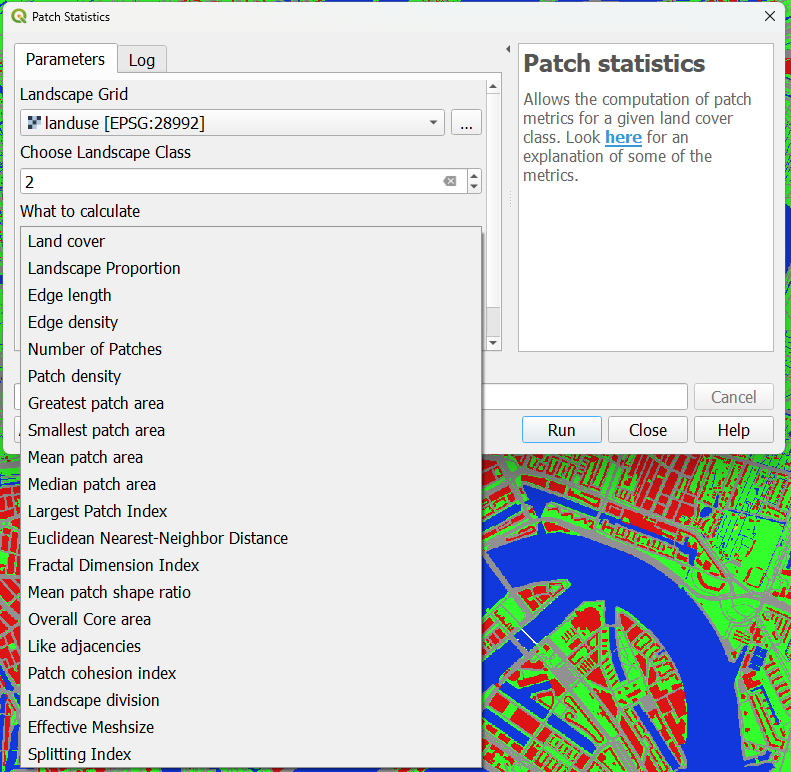Close the Patch Statistics window
The image size is (791, 772).
(769, 17)
